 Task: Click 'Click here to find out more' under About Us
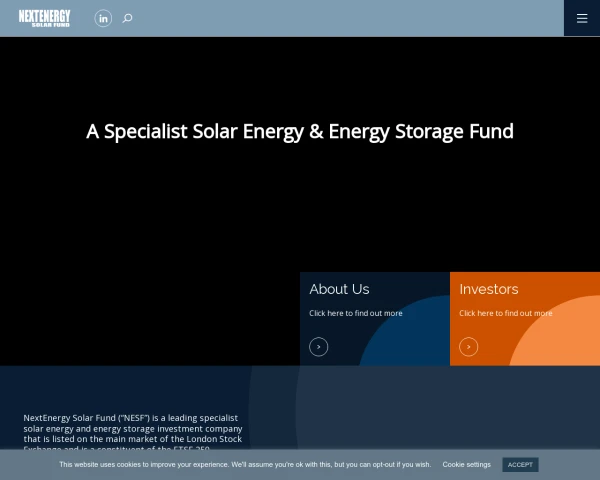pyautogui.click(x=356, y=313)
